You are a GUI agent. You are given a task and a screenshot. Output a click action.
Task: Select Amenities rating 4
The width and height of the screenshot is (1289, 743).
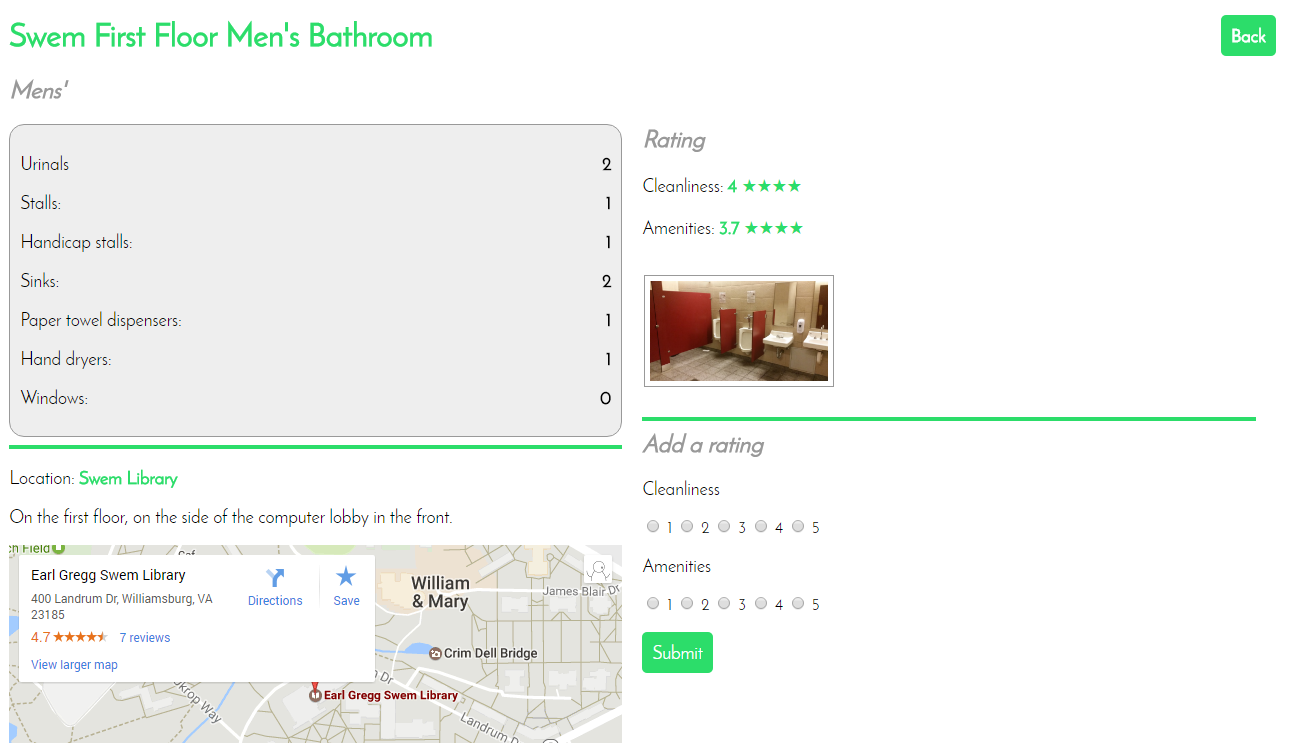[761, 603]
